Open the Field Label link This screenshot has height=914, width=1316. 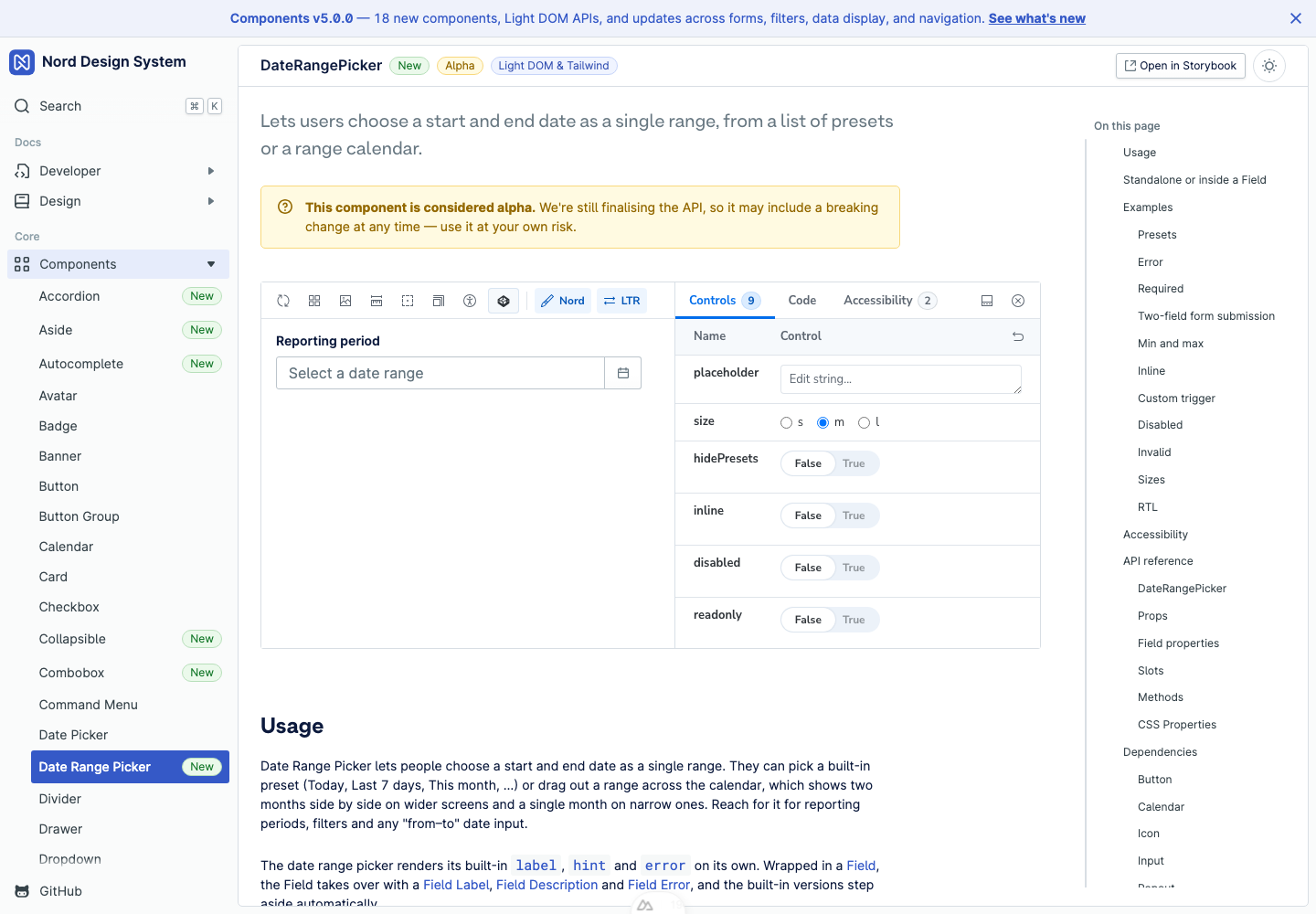click(456, 885)
